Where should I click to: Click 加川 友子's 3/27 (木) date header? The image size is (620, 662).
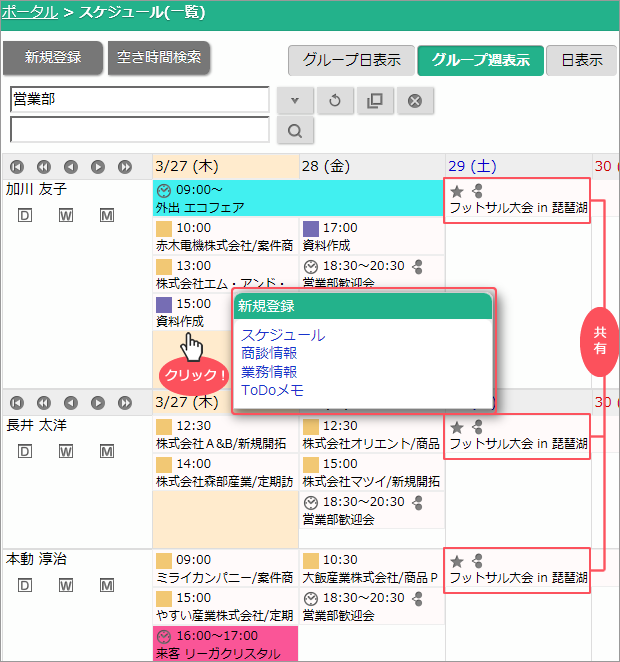point(187,166)
